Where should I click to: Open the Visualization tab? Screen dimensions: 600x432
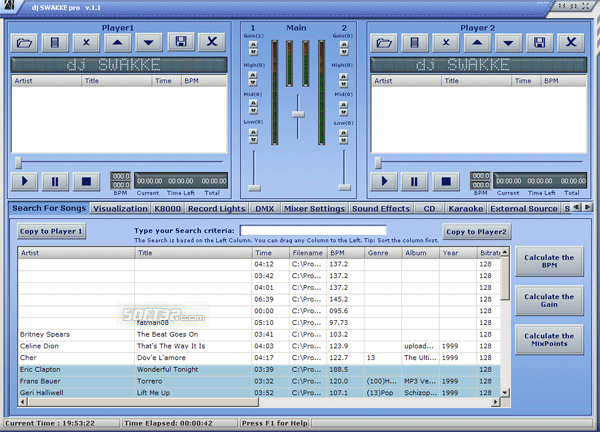point(120,209)
